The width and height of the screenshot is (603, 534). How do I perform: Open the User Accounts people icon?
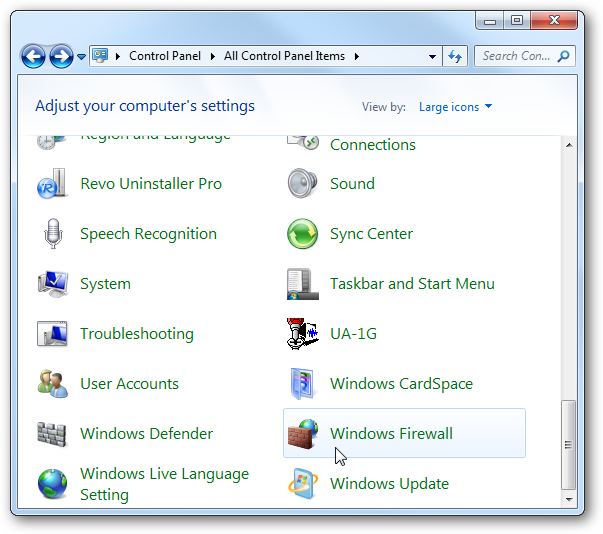click(53, 384)
